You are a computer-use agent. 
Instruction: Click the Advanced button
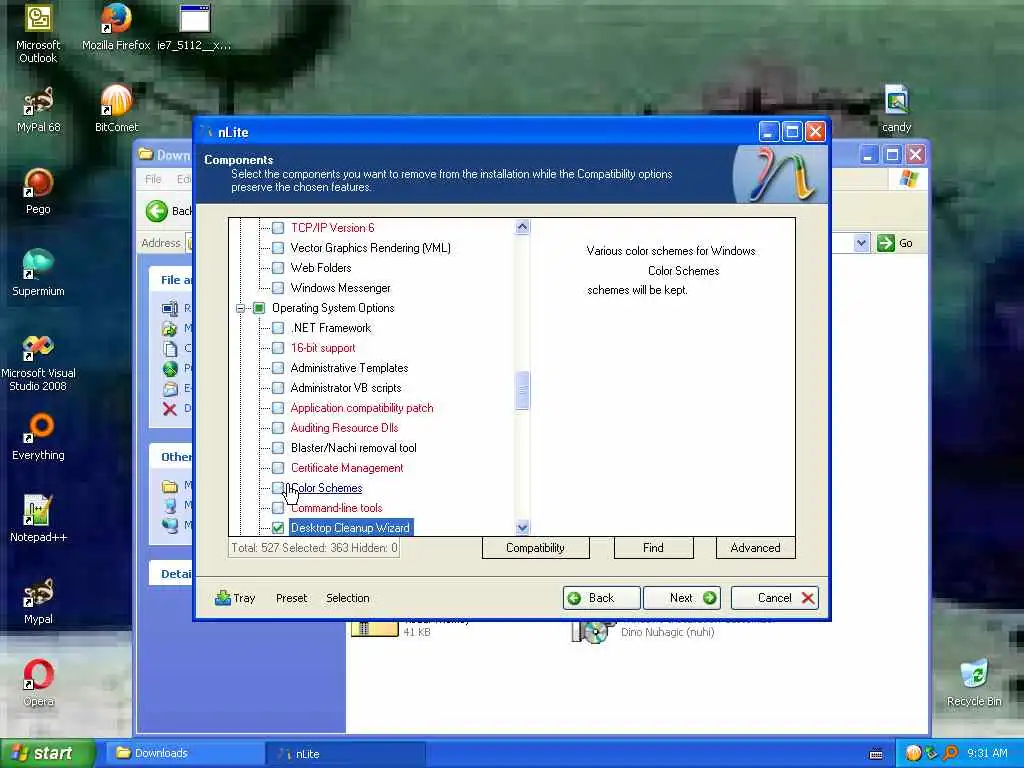[x=755, y=548]
